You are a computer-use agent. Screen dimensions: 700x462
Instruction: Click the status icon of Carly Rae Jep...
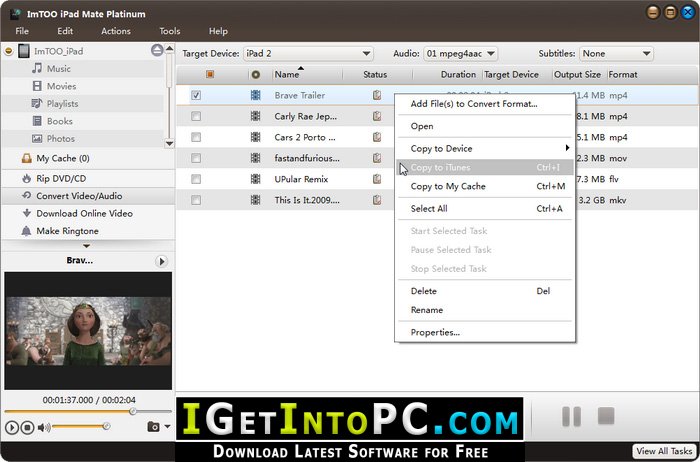[x=377, y=116]
